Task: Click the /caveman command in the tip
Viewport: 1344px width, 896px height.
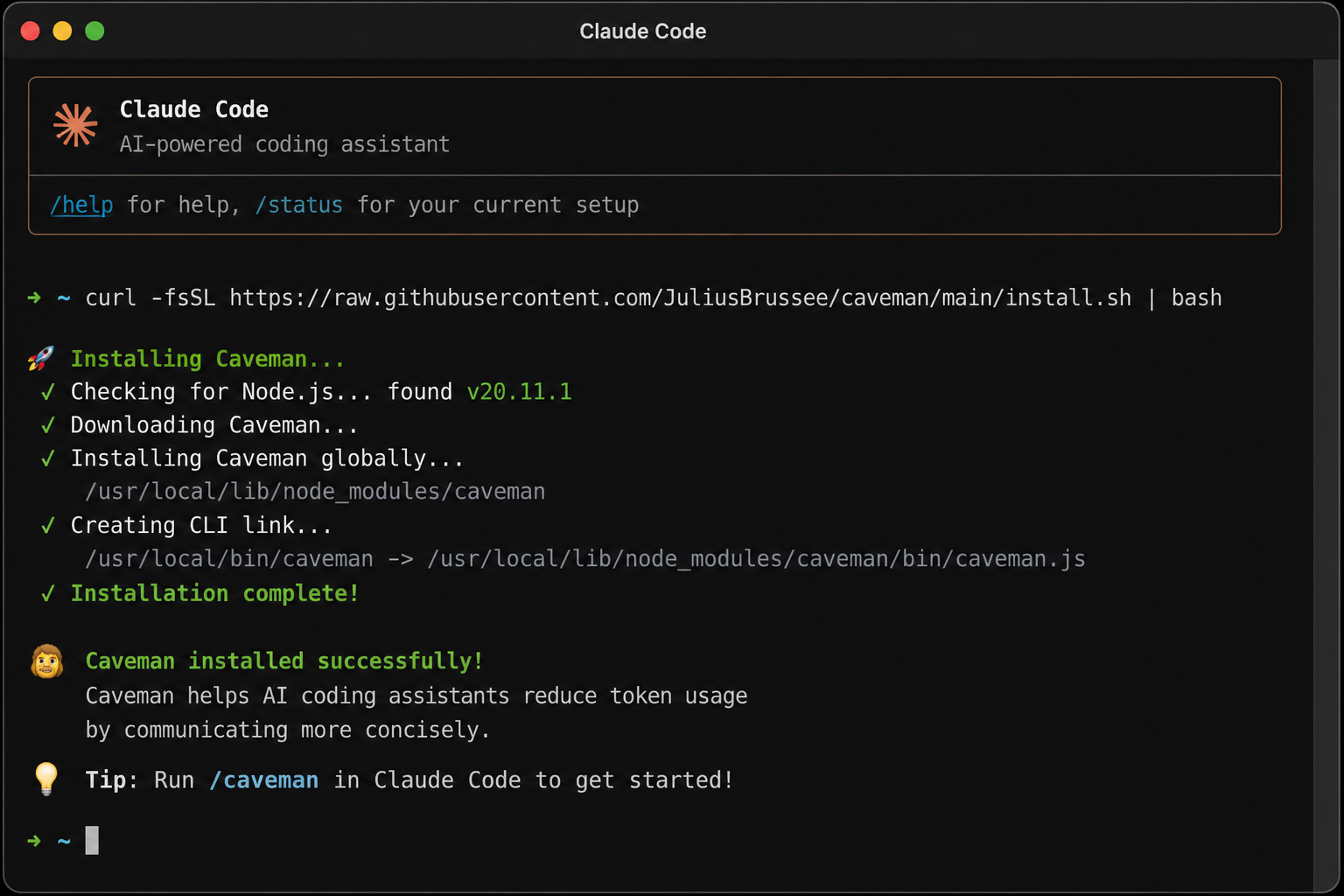Action: click(264, 780)
